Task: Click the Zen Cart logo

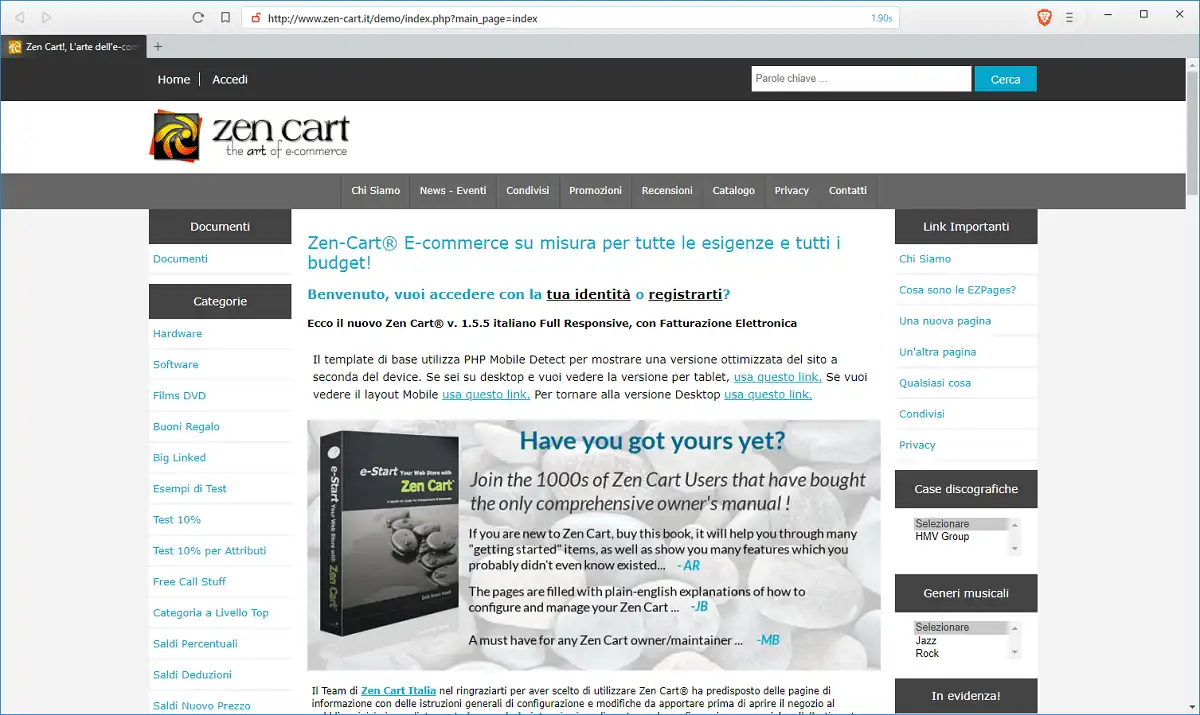Action: pyautogui.click(x=250, y=137)
